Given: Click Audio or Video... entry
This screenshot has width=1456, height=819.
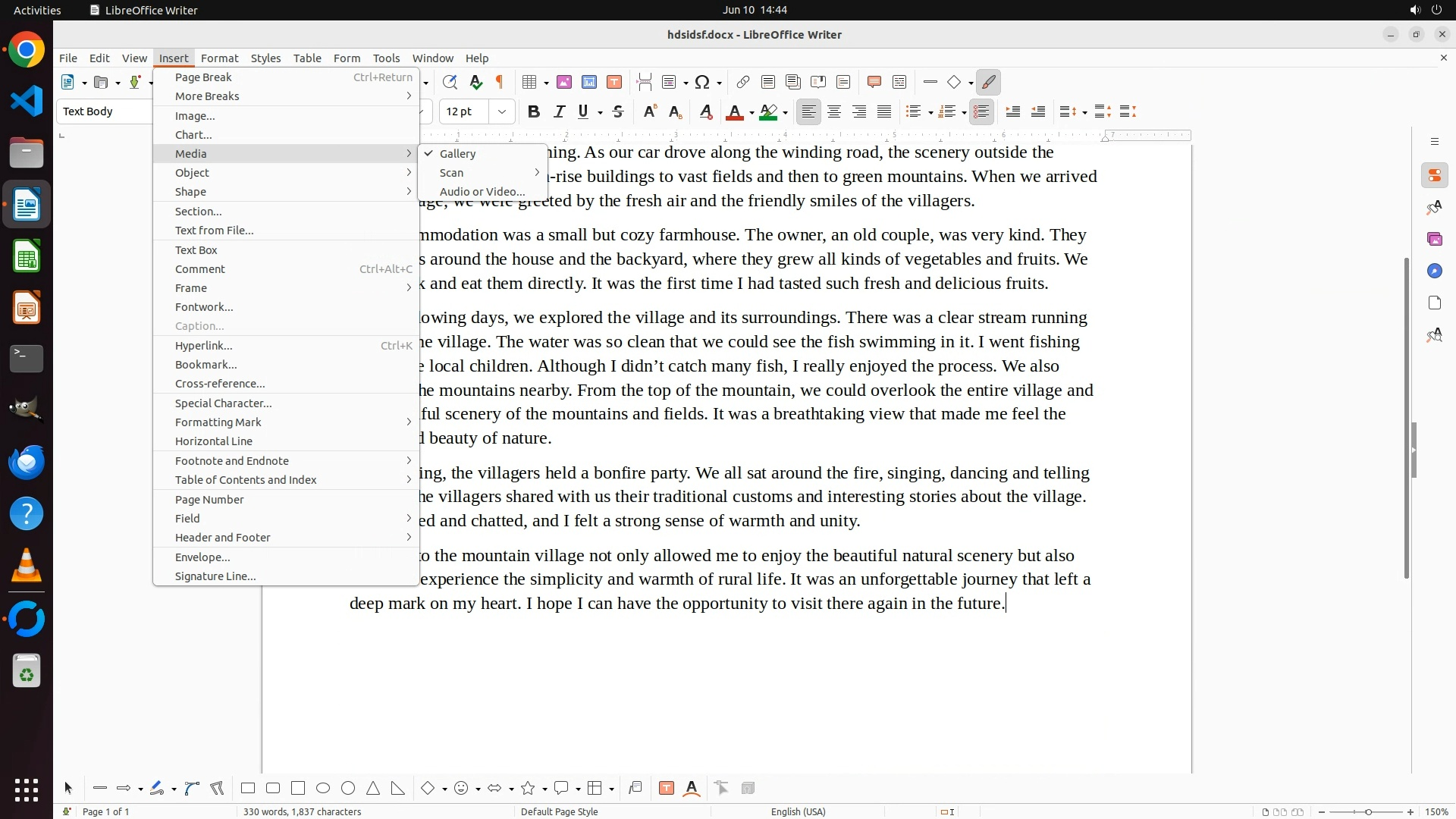Looking at the screenshot, I should coord(482,191).
